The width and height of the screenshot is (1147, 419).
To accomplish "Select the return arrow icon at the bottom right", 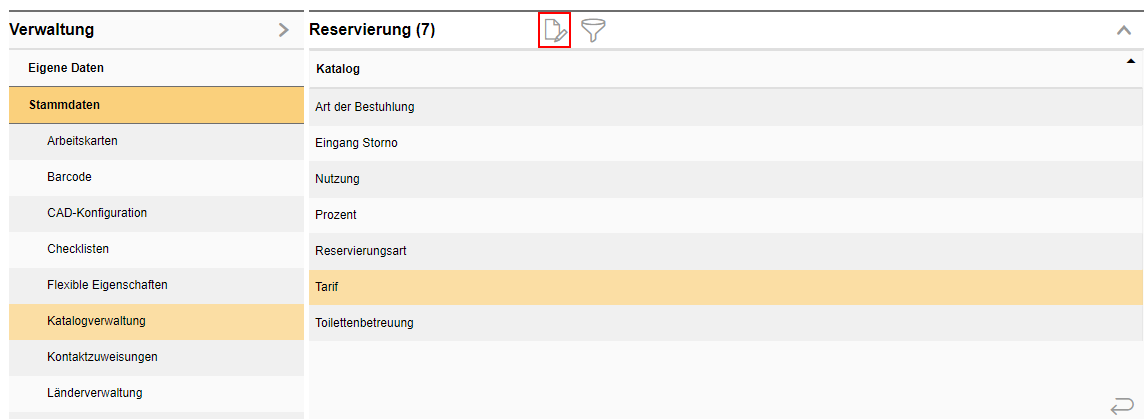I will (1121, 404).
